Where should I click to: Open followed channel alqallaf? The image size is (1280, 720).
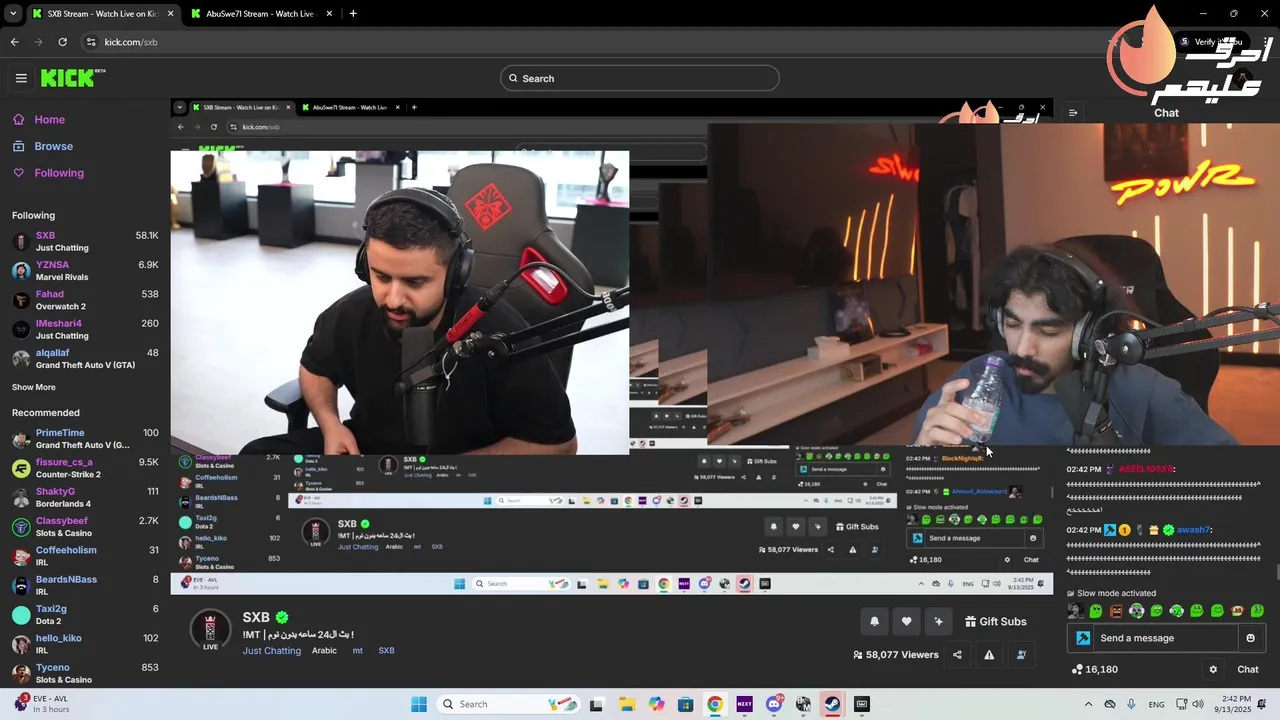coord(85,358)
